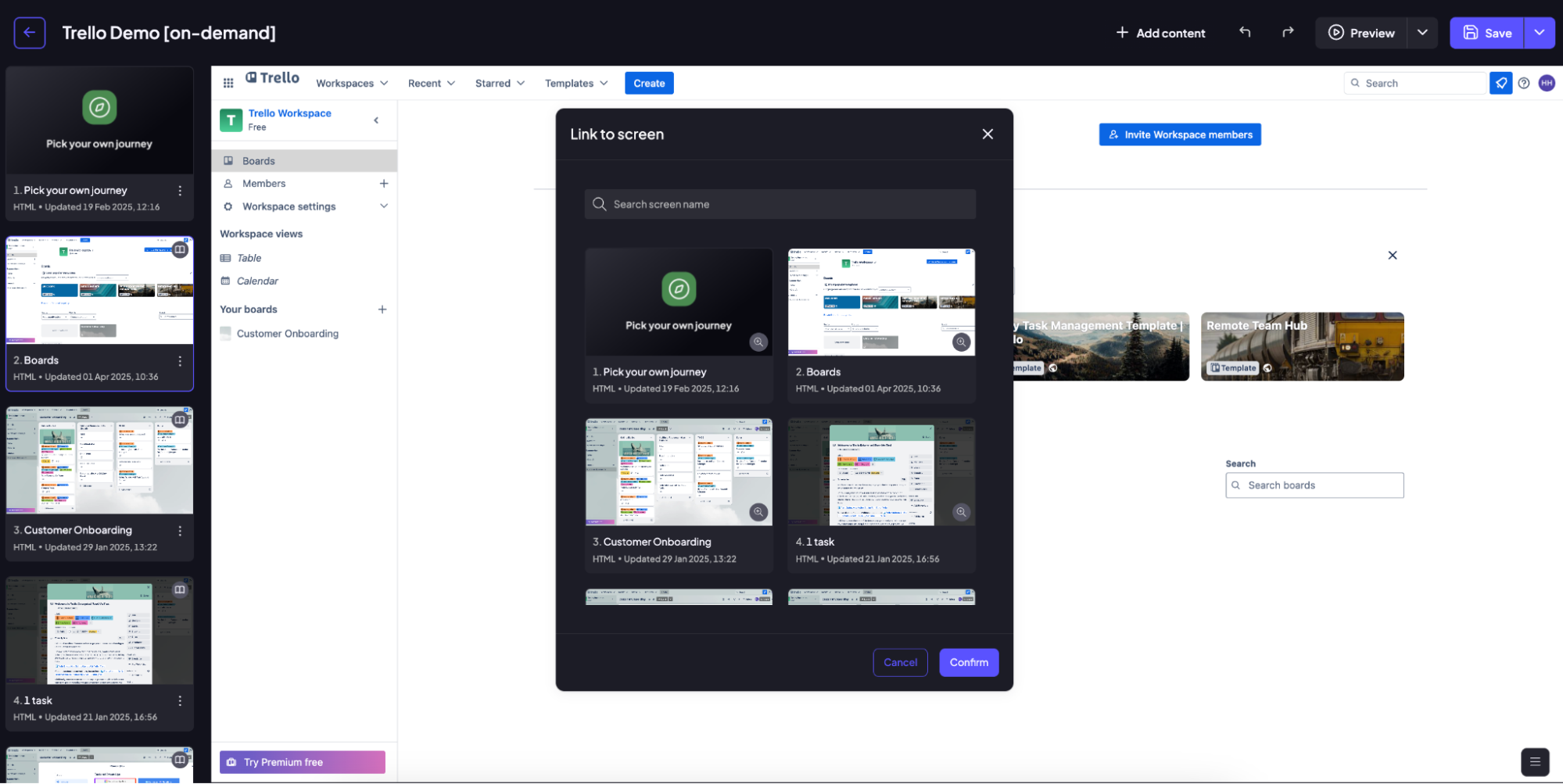This screenshot has width=1563, height=784.
Task: Click the Search screen name field
Action: click(x=780, y=204)
